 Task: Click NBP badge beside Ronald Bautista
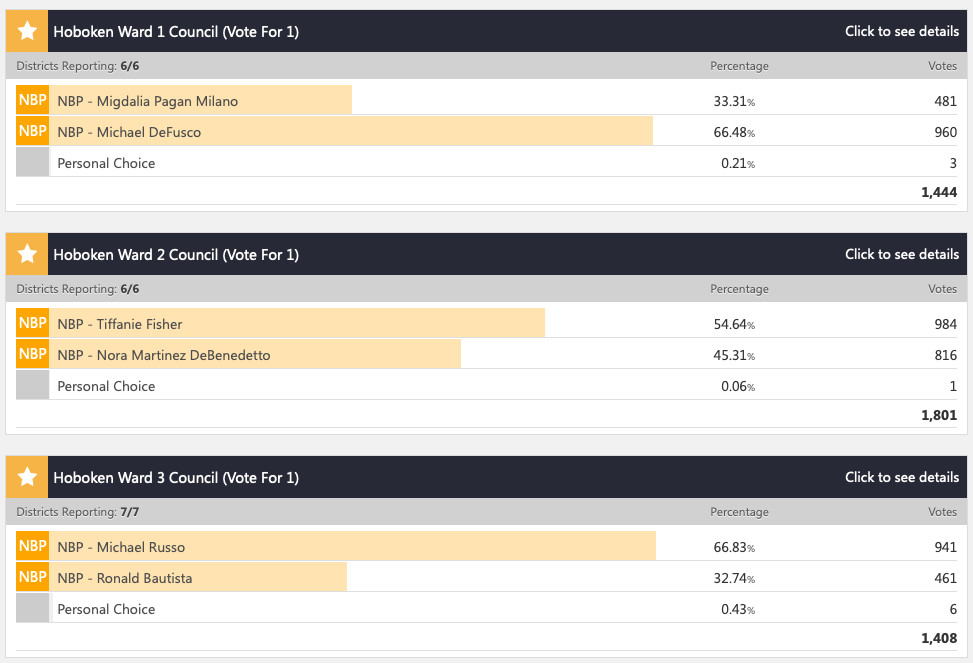pyautogui.click(x=33, y=578)
